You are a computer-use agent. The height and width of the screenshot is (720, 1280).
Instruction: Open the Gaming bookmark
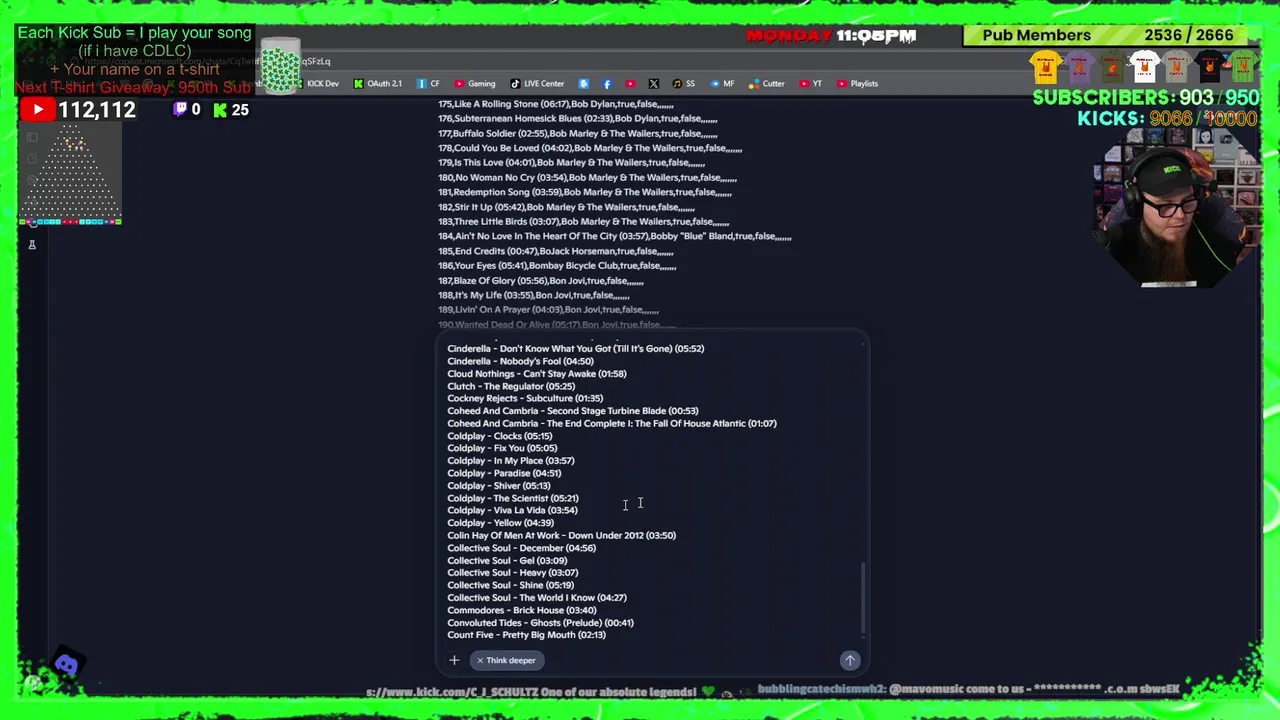[475, 84]
